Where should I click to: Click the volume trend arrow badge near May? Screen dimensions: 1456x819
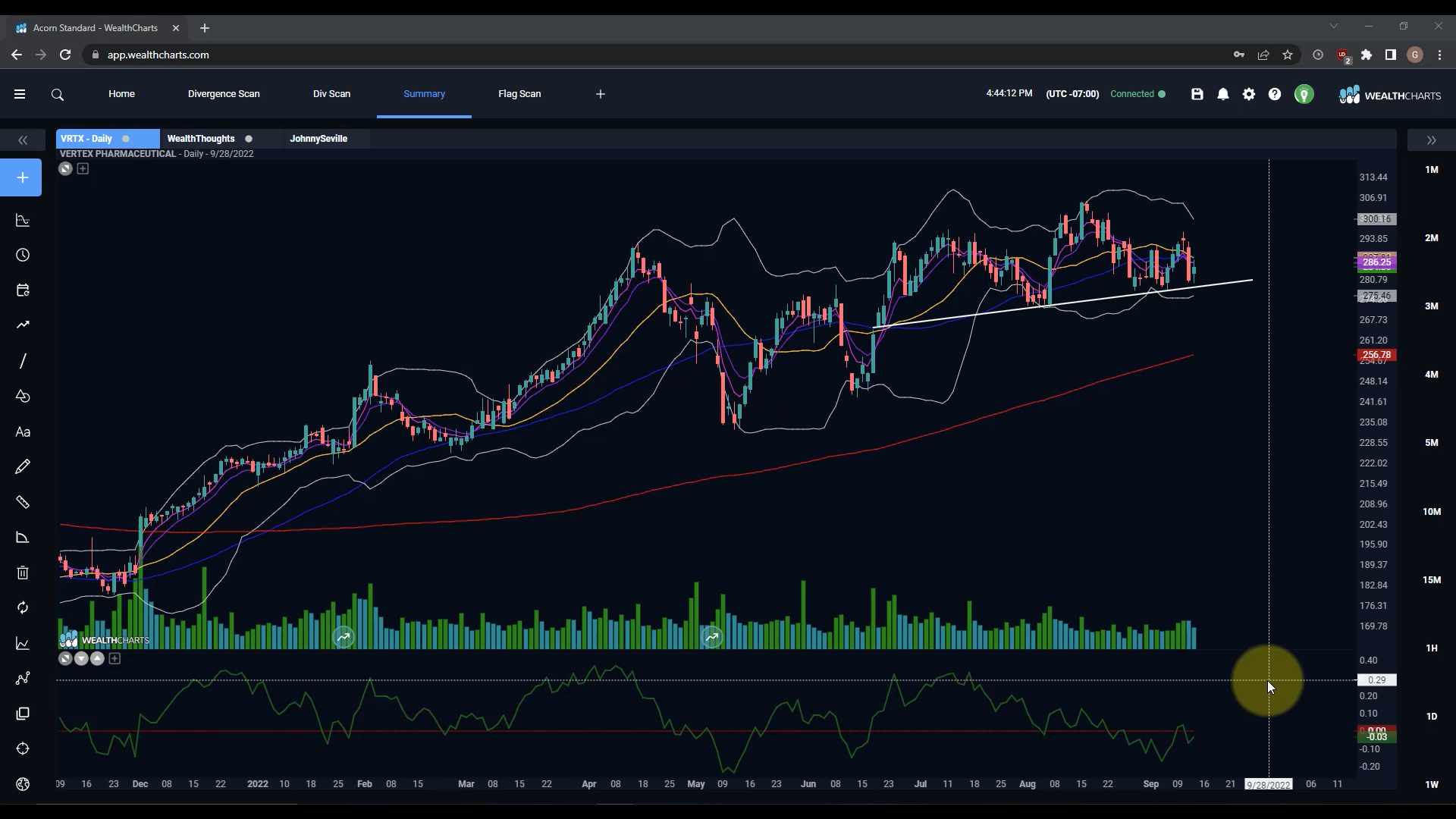point(712,638)
